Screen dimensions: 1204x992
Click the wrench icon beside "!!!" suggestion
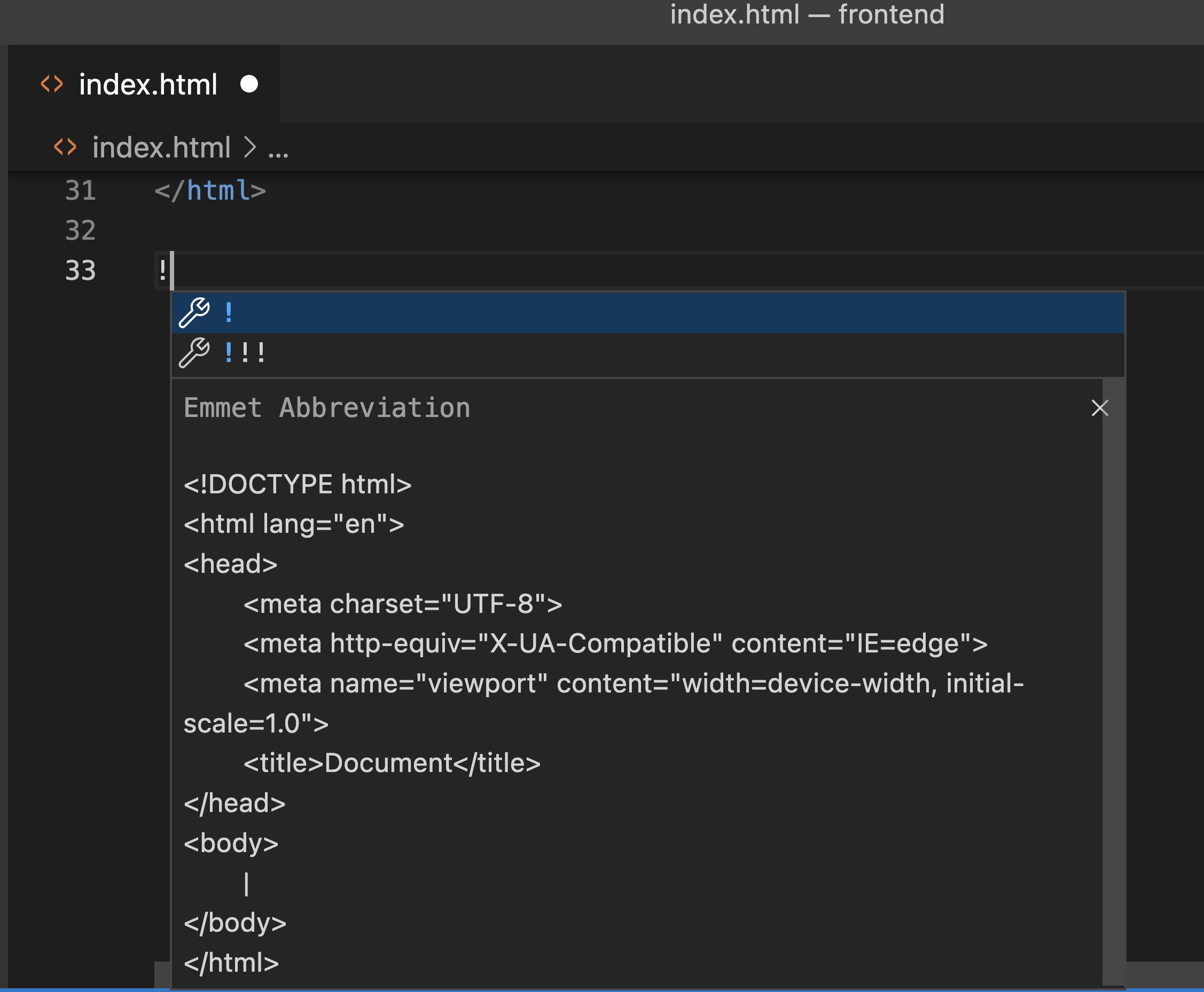(194, 352)
